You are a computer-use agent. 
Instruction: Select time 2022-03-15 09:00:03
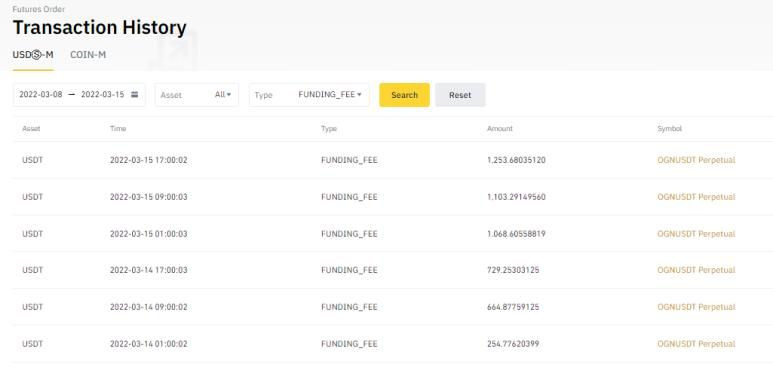pyautogui.click(x=148, y=197)
